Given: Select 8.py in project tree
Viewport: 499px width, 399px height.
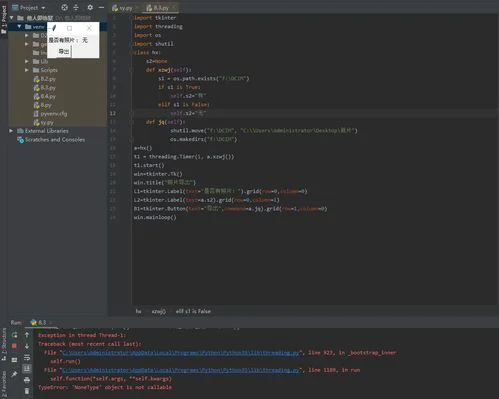Looking at the screenshot, I should (42, 105).
